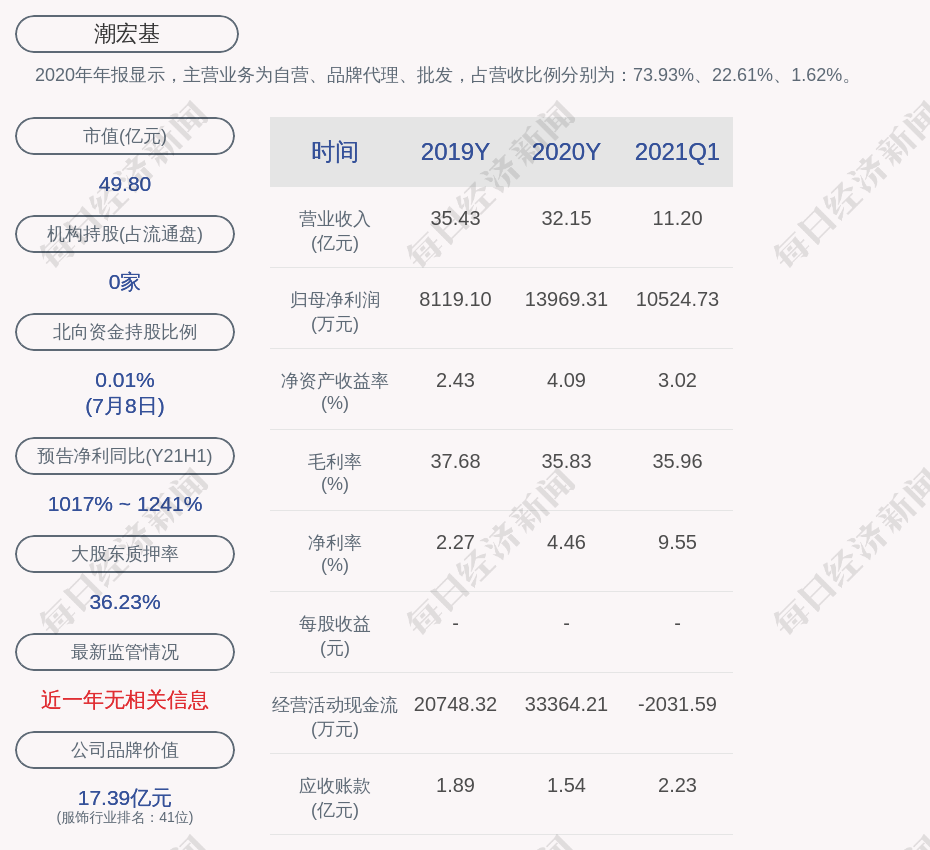
Task: Select the (7月8日) date text
Action: [x=125, y=406]
